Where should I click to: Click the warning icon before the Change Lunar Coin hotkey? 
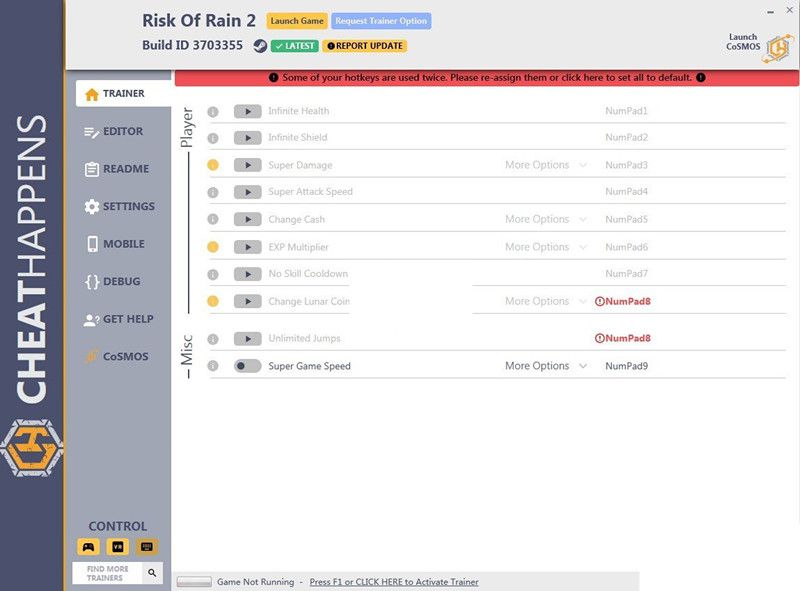click(599, 301)
